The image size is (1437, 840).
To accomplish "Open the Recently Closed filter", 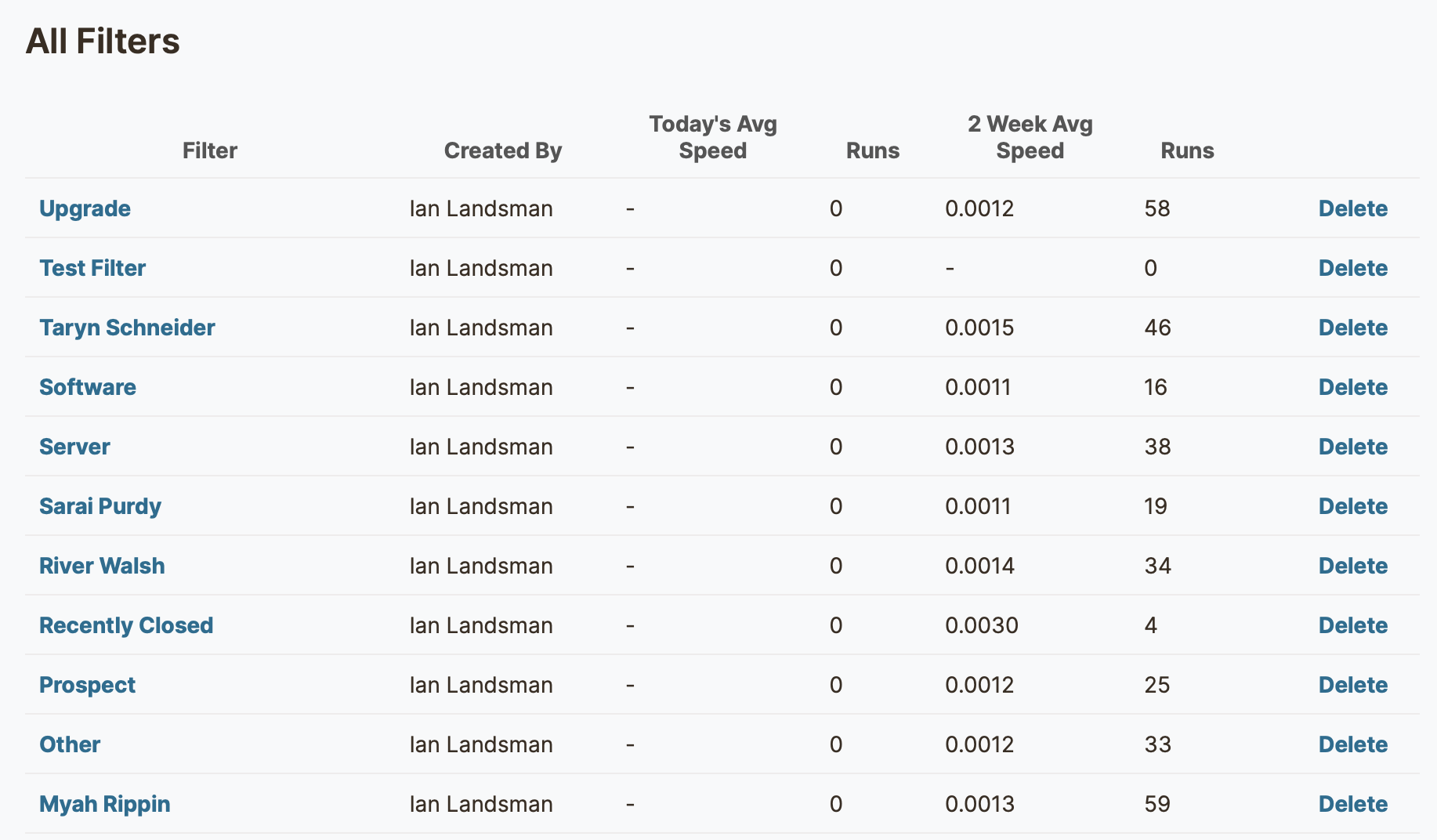I will point(126,625).
